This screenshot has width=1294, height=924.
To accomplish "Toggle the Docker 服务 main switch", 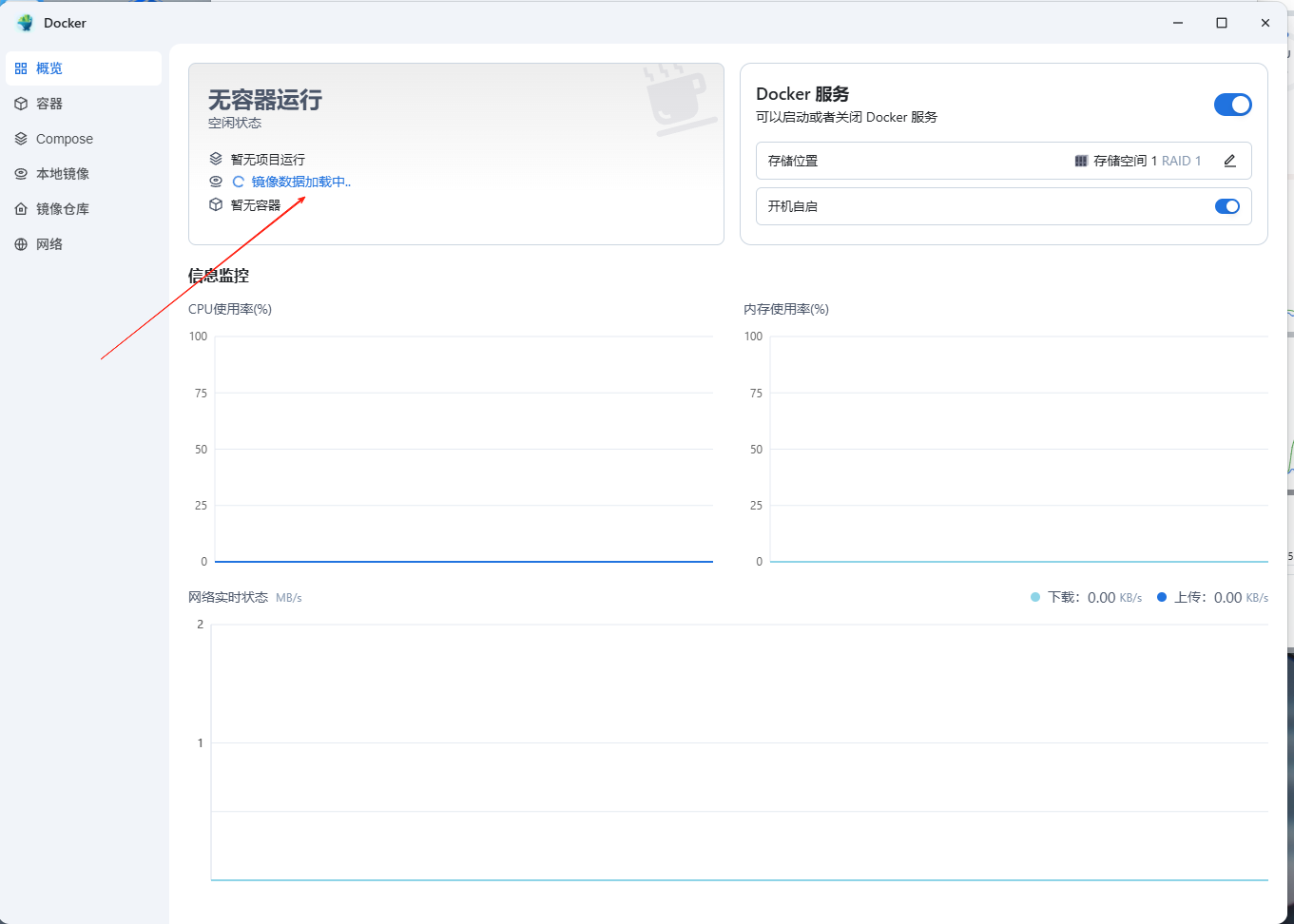I will pyautogui.click(x=1232, y=105).
